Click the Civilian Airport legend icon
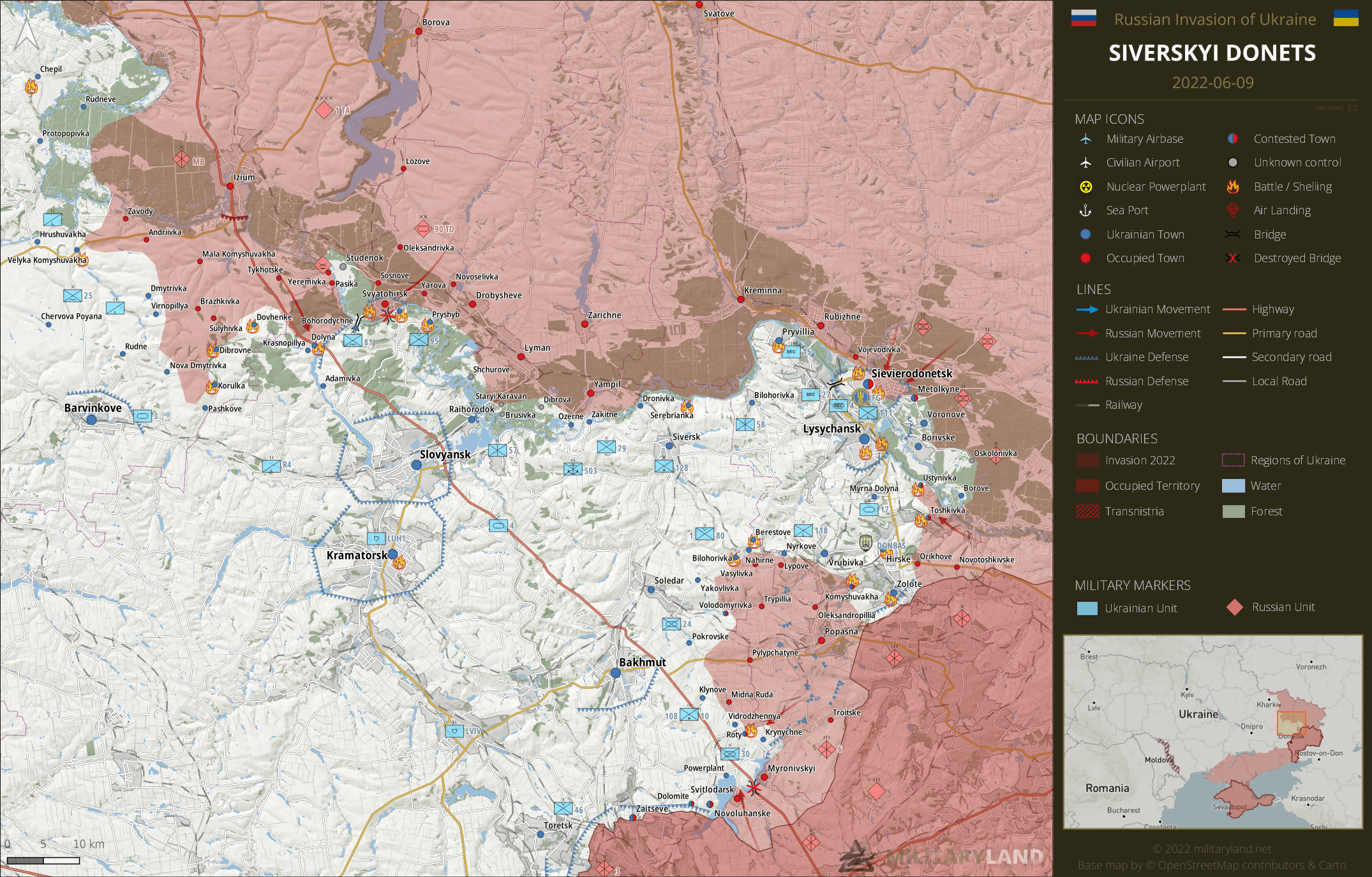 [1085, 163]
